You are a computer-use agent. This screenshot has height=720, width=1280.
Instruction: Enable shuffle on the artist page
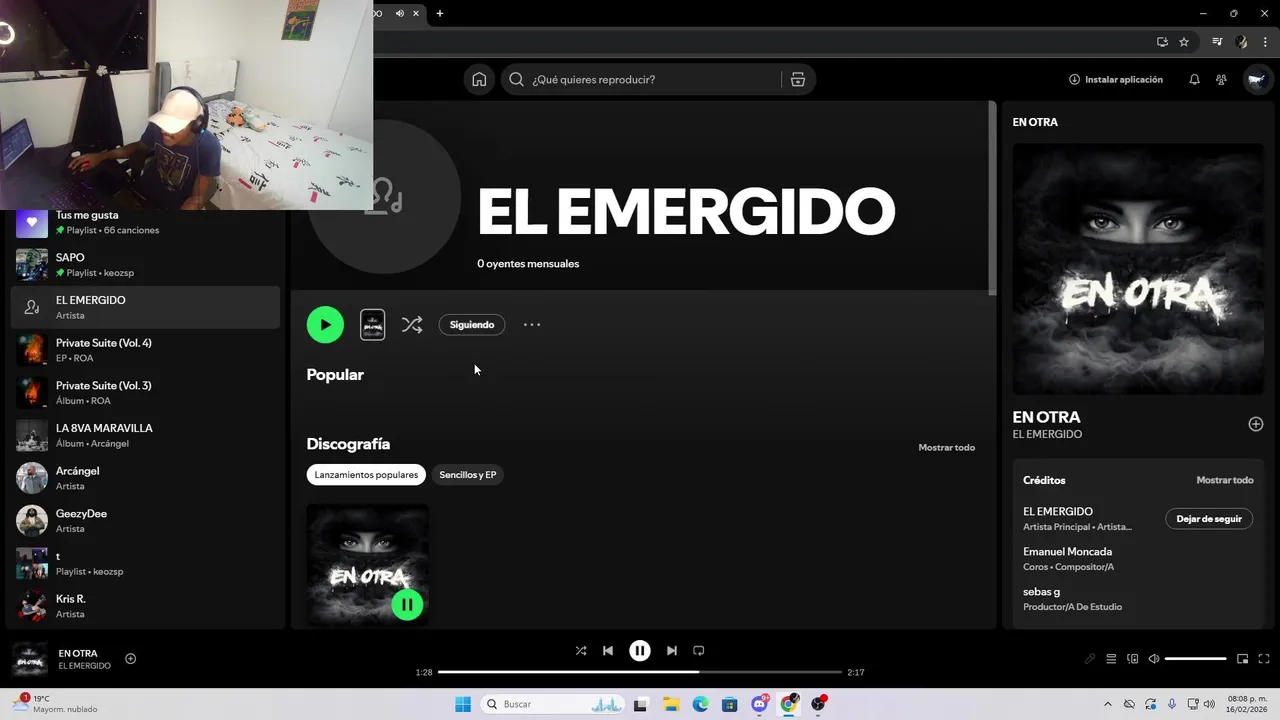tap(412, 325)
